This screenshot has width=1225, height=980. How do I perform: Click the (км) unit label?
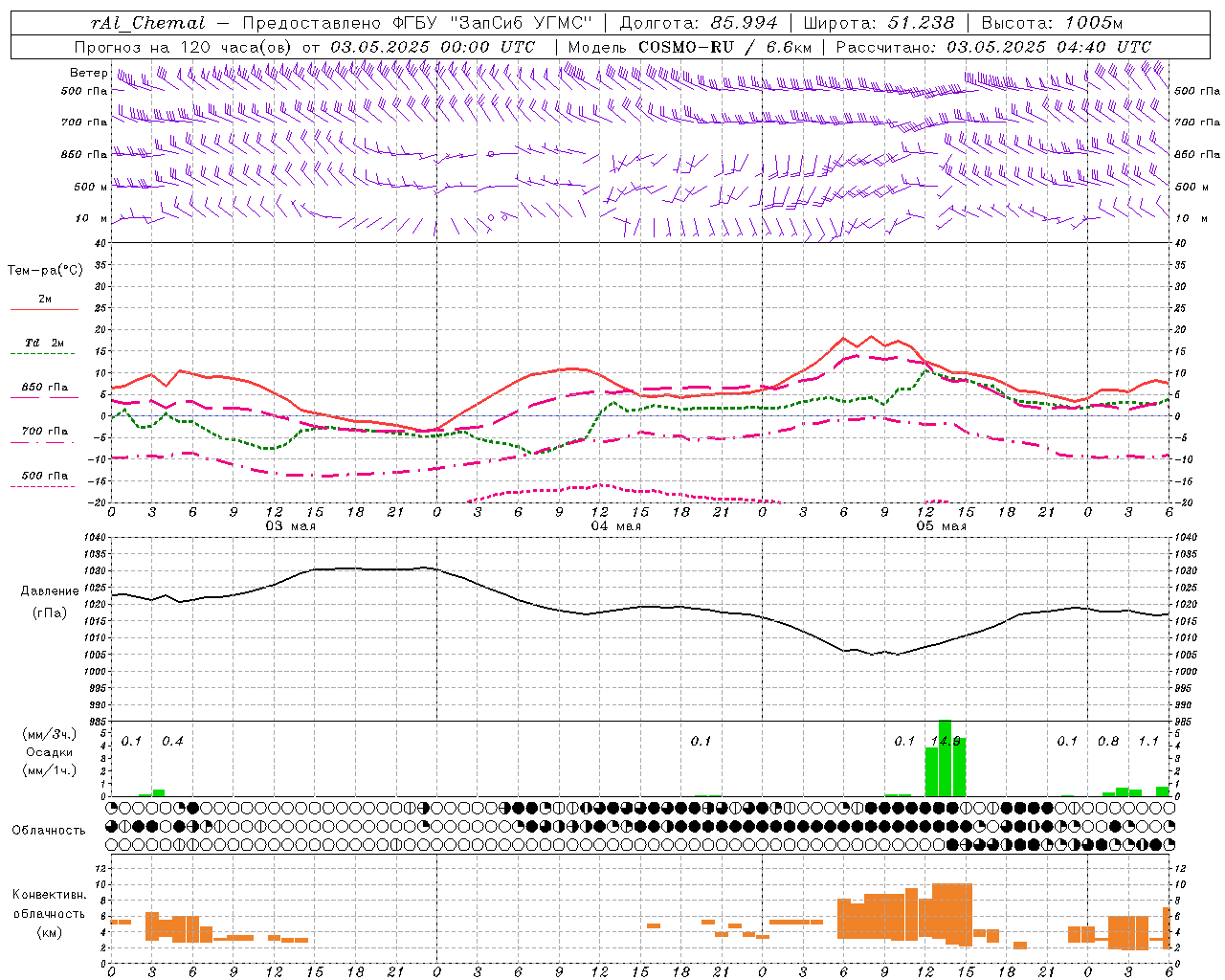click(51, 932)
